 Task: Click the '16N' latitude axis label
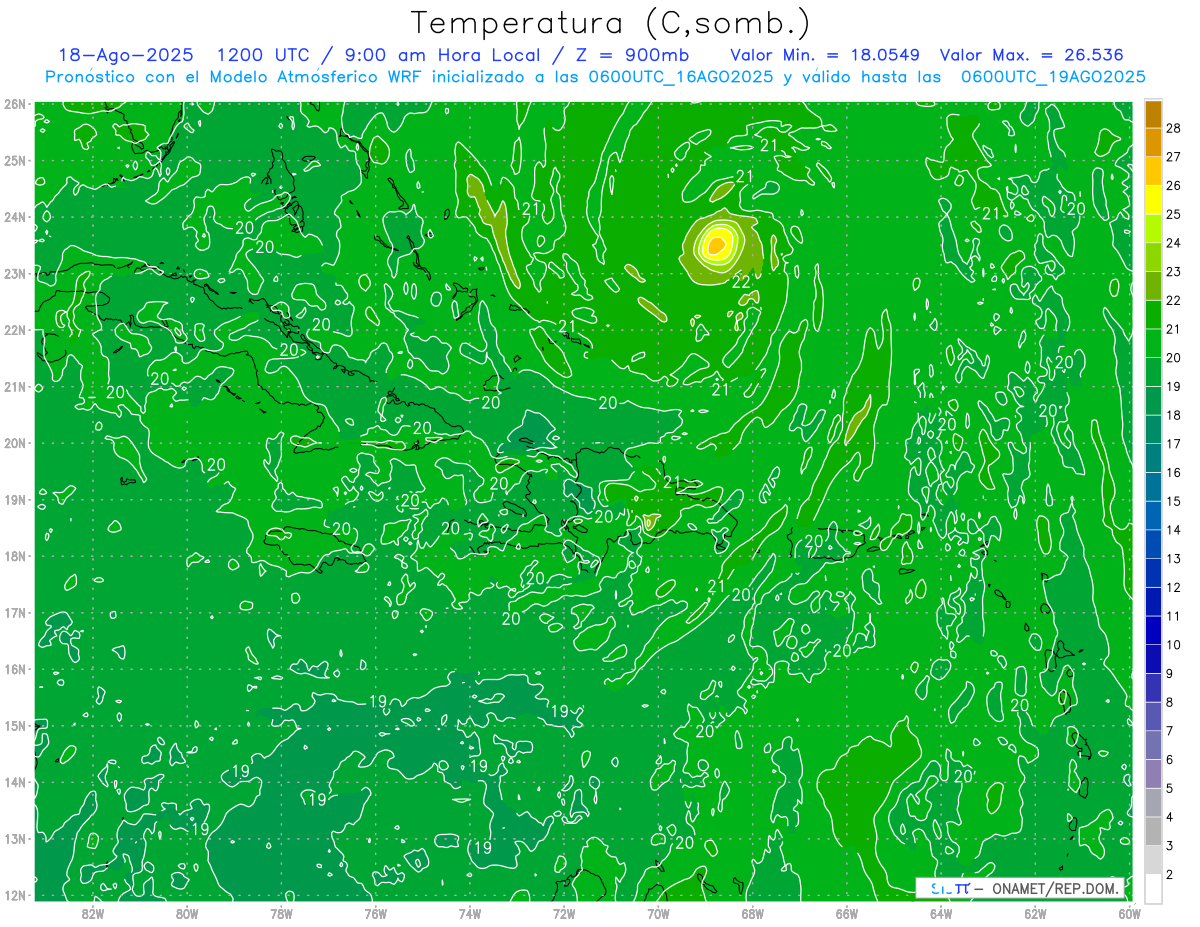[14, 669]
